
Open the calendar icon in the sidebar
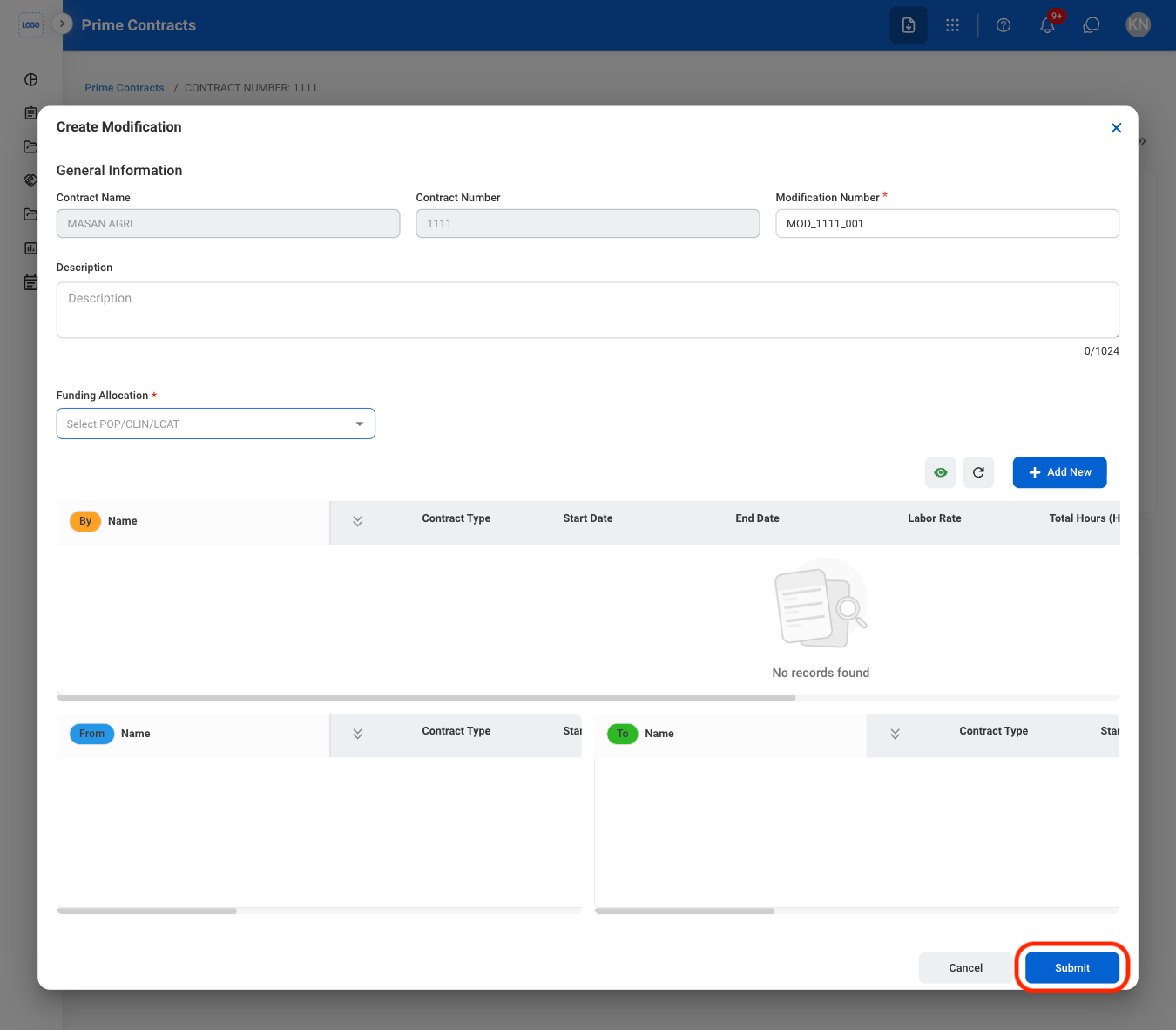(31, 282)
